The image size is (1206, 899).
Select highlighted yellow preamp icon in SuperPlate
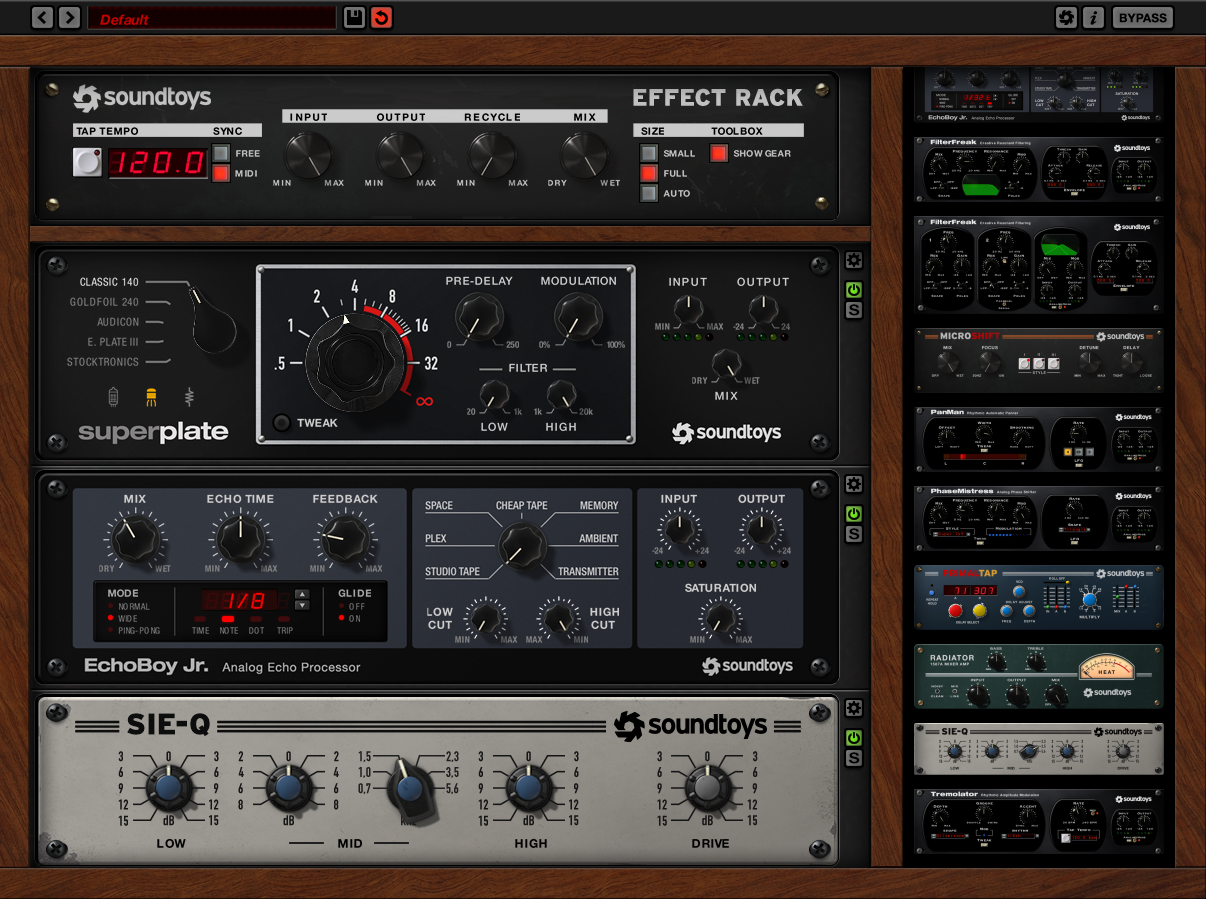click(x=151, y=397)
